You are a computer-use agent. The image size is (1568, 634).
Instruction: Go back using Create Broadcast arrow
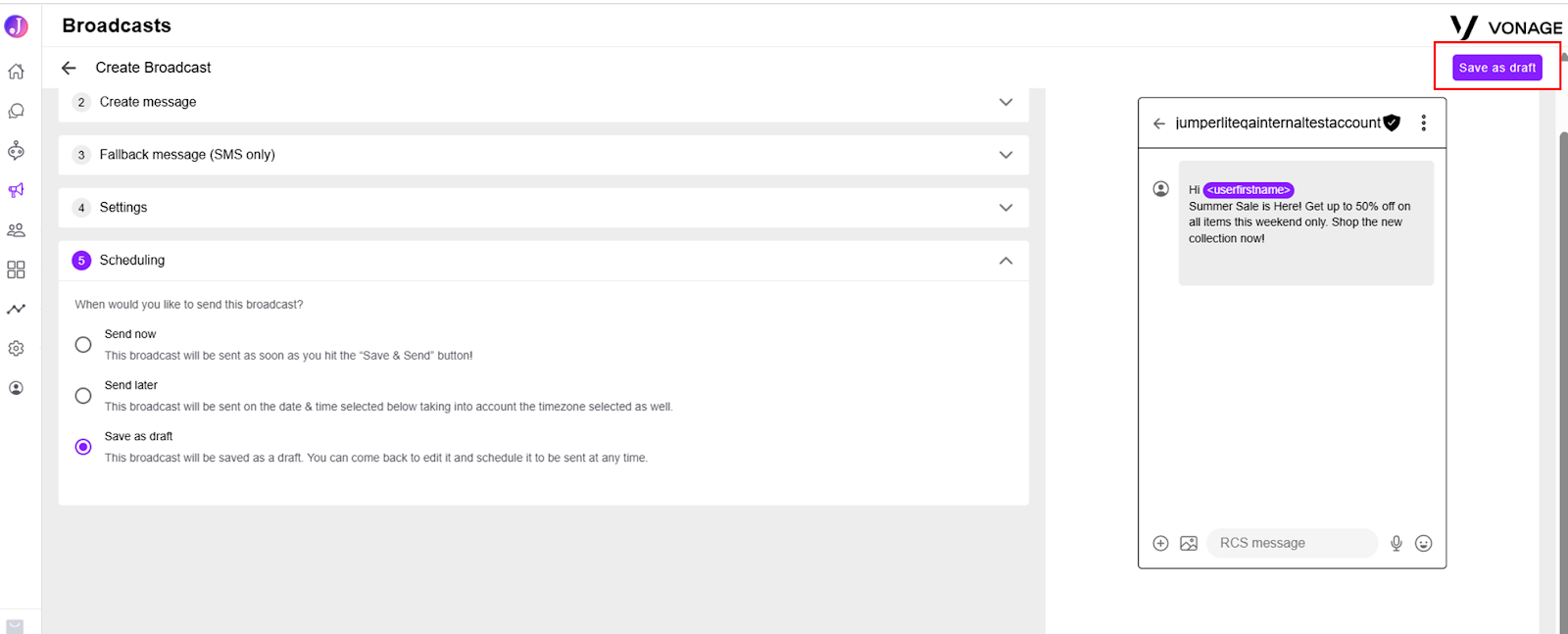tap(69, 68)
